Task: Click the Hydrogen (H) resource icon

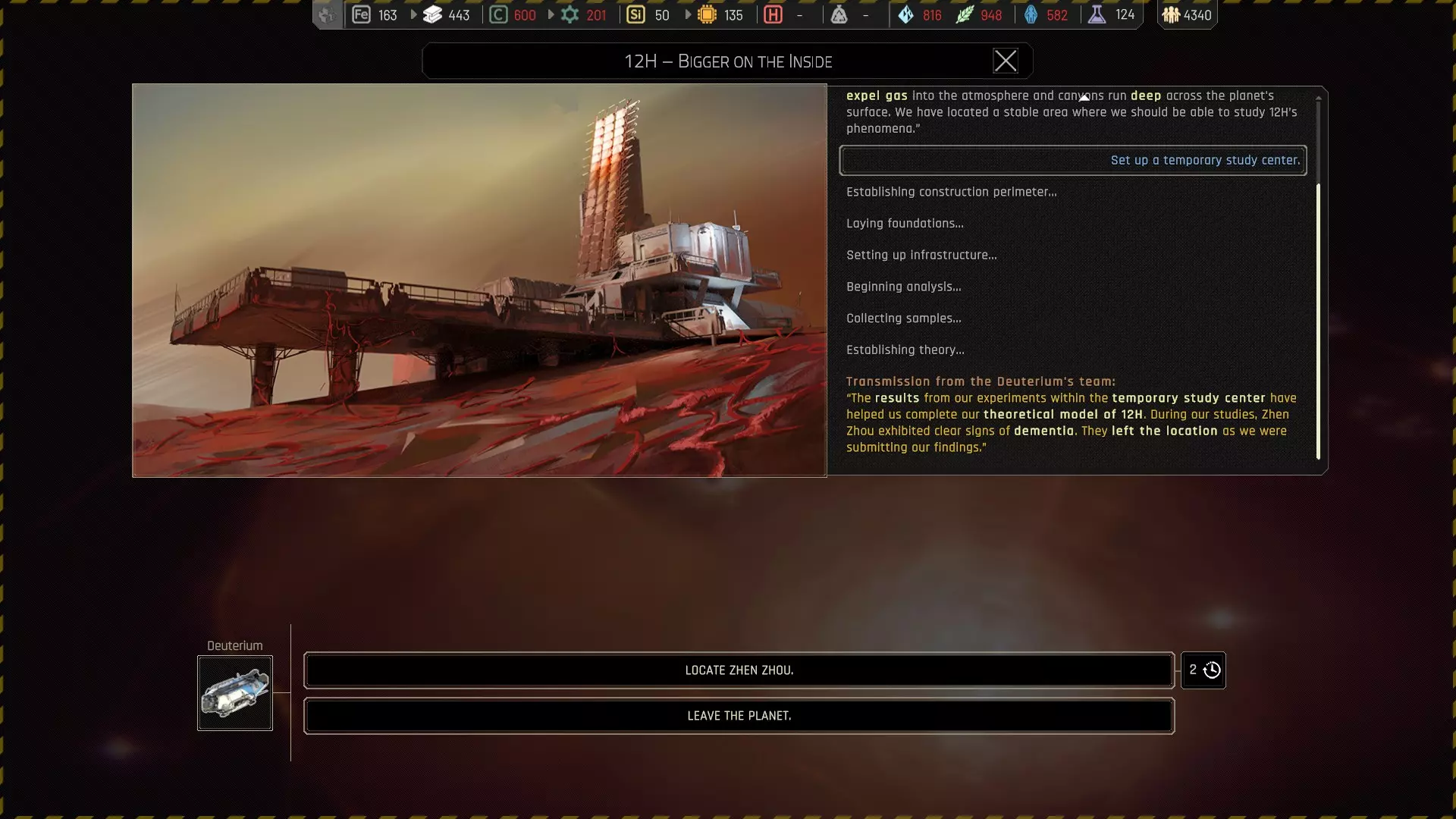Action: click(x=773, y=14)
